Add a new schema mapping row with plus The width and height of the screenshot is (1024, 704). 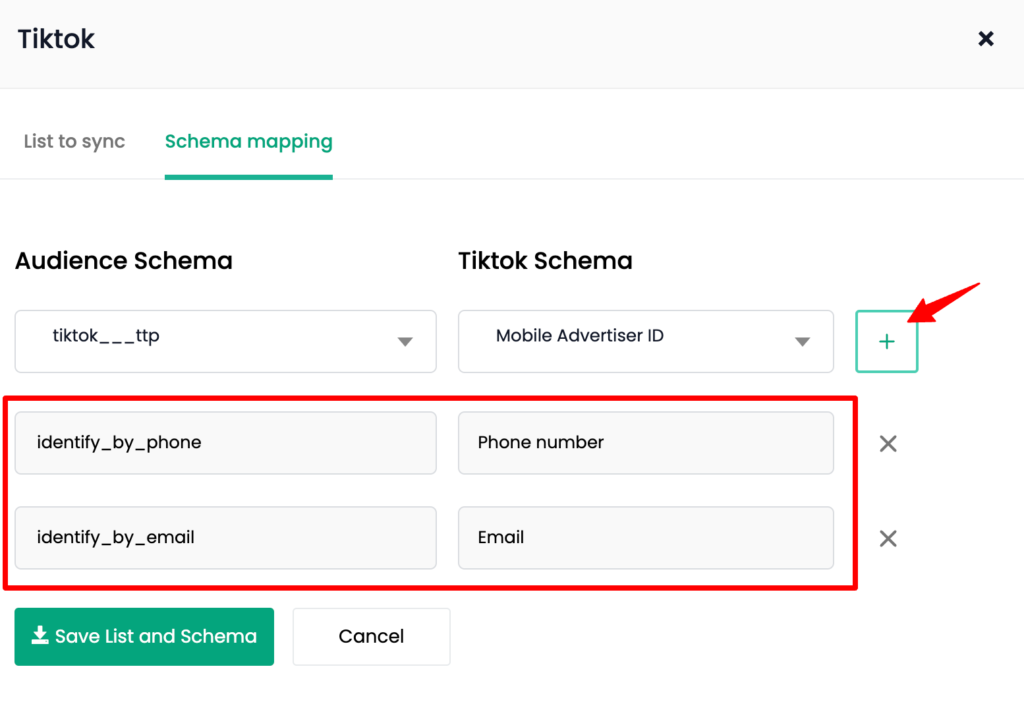(x=886, y=342)
